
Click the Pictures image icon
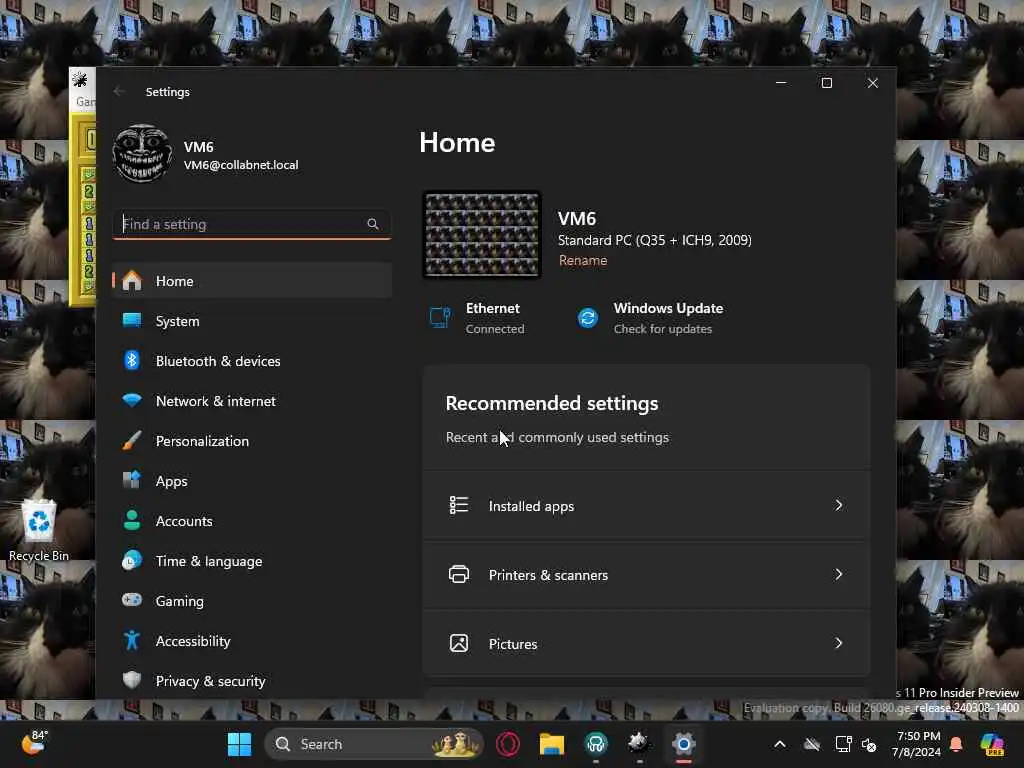click(x=458, y=643)
